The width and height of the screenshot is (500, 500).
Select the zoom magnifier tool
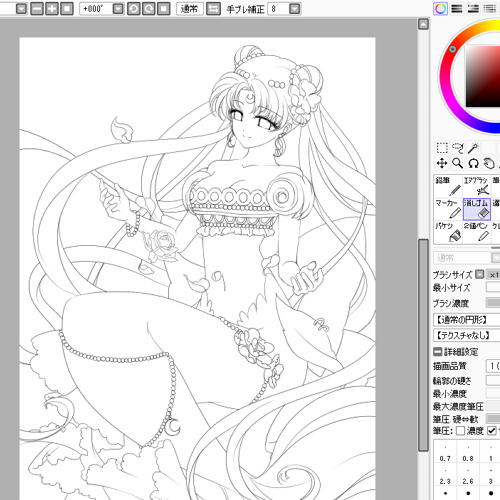pos(458,163)
